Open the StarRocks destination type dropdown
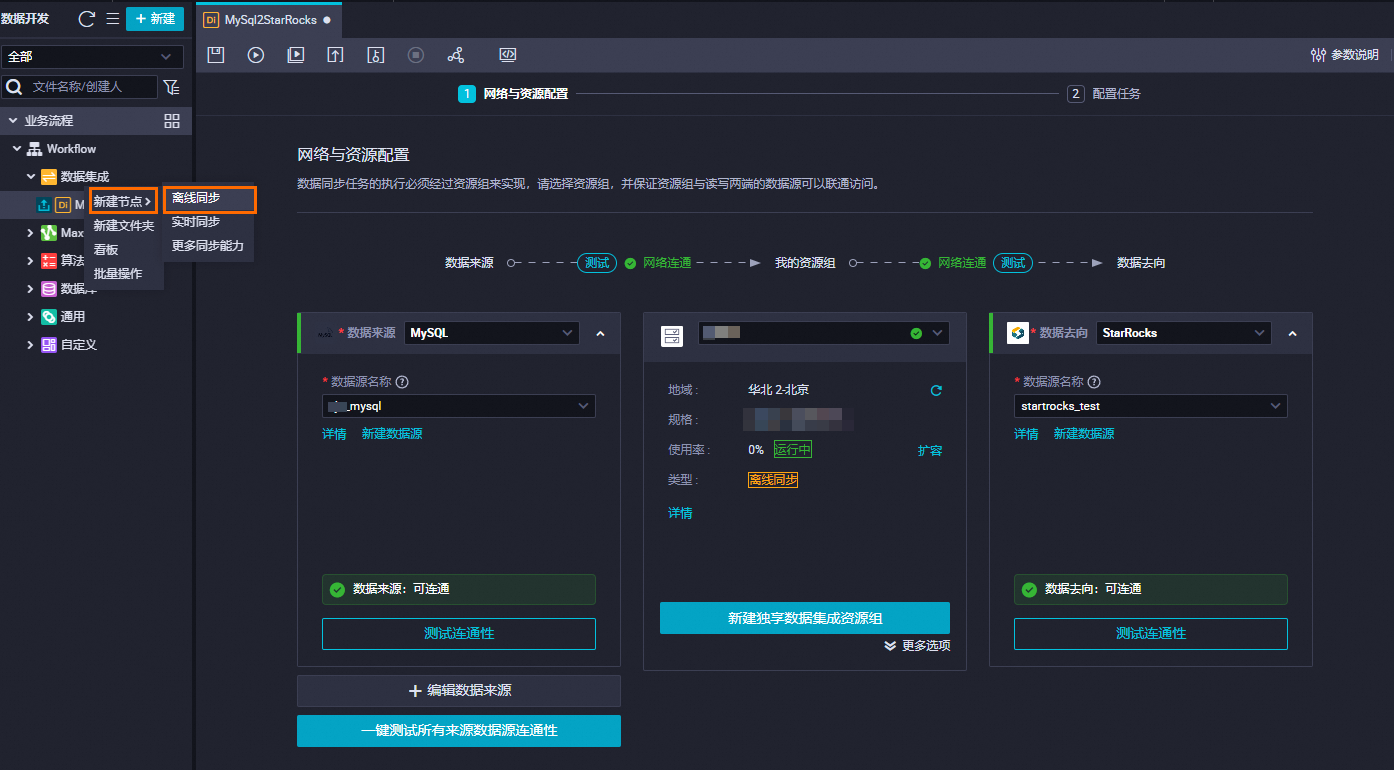Image resolution: width=1394 pixels, height=770 pixels. [1183, 333]
